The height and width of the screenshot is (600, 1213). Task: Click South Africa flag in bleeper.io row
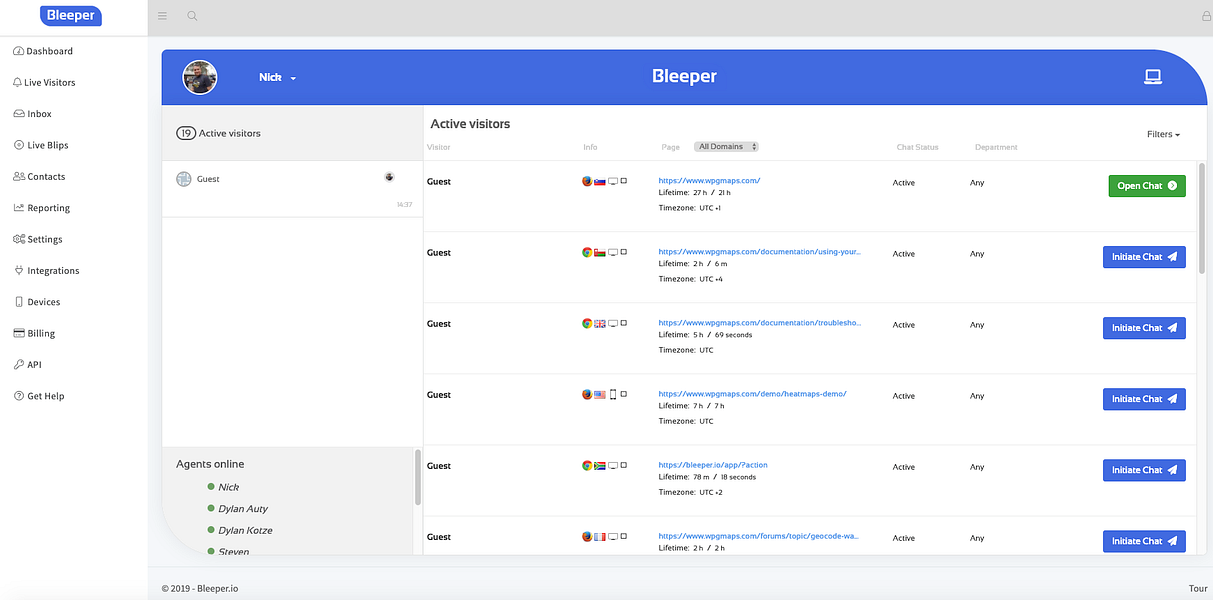(600, 466)
